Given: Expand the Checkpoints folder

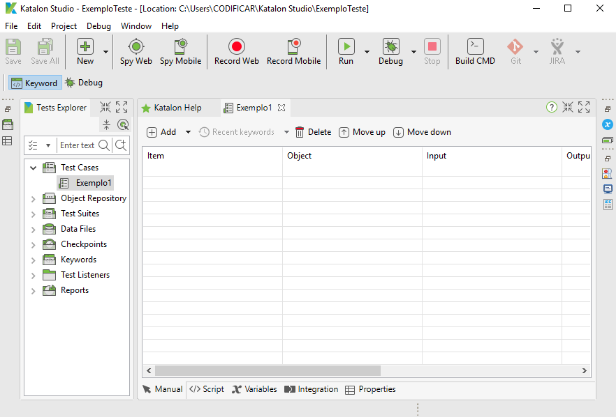Looking at the screenshot, I should click(x=33, y=245).
